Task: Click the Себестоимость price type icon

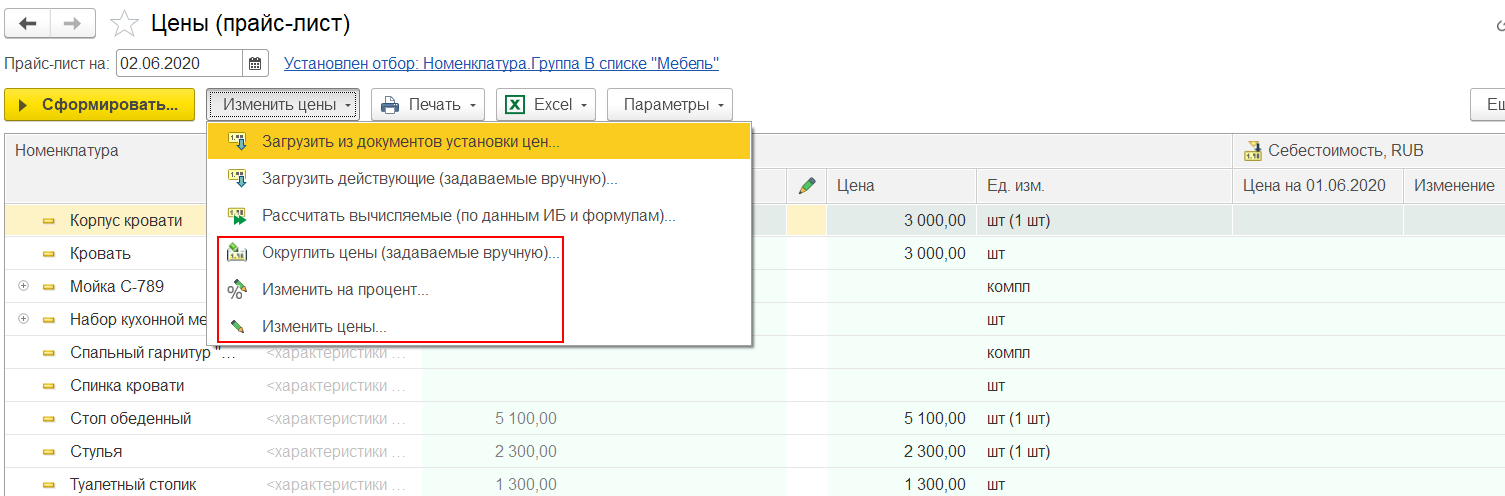Action: click(x=1253, y=151)
